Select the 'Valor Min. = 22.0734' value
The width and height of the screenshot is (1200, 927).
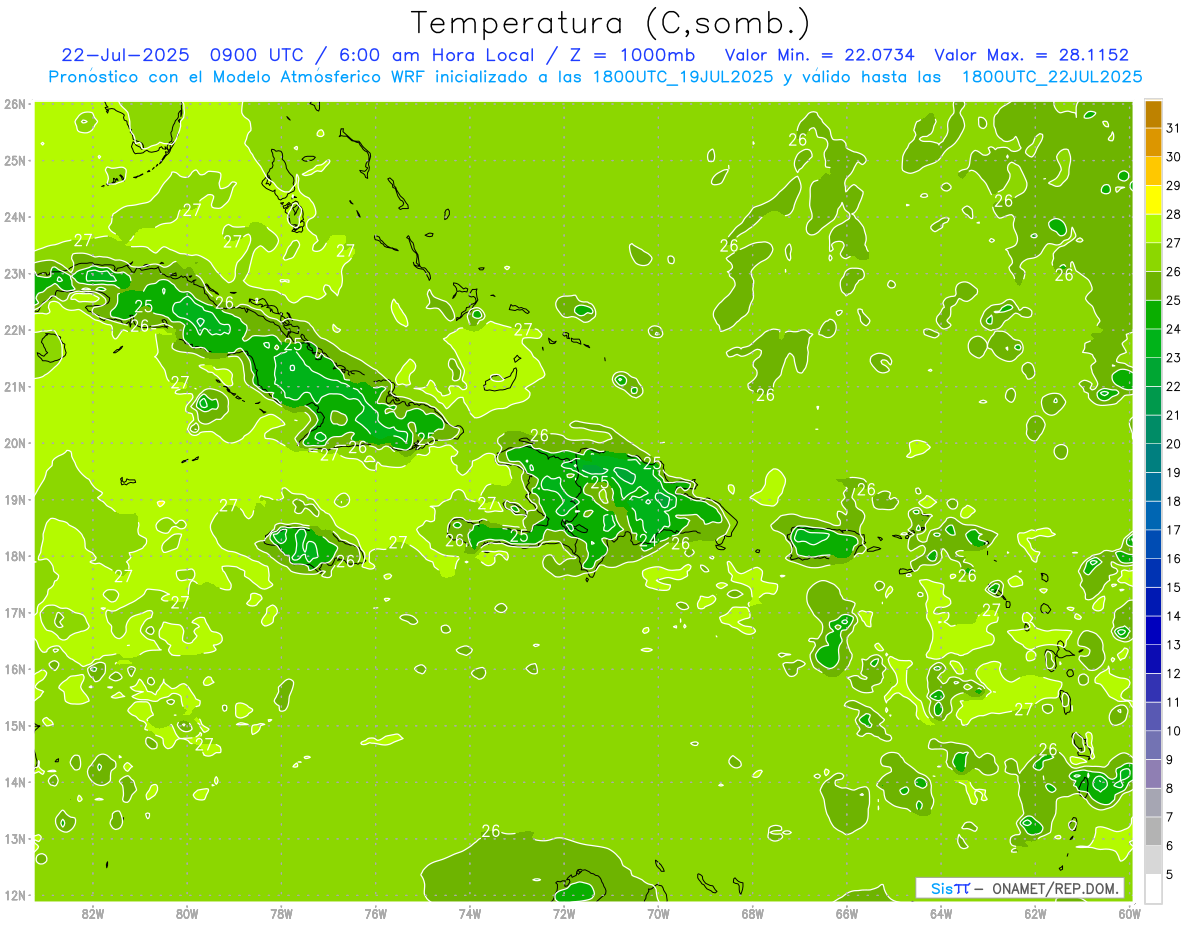click(x=819, y=55)
